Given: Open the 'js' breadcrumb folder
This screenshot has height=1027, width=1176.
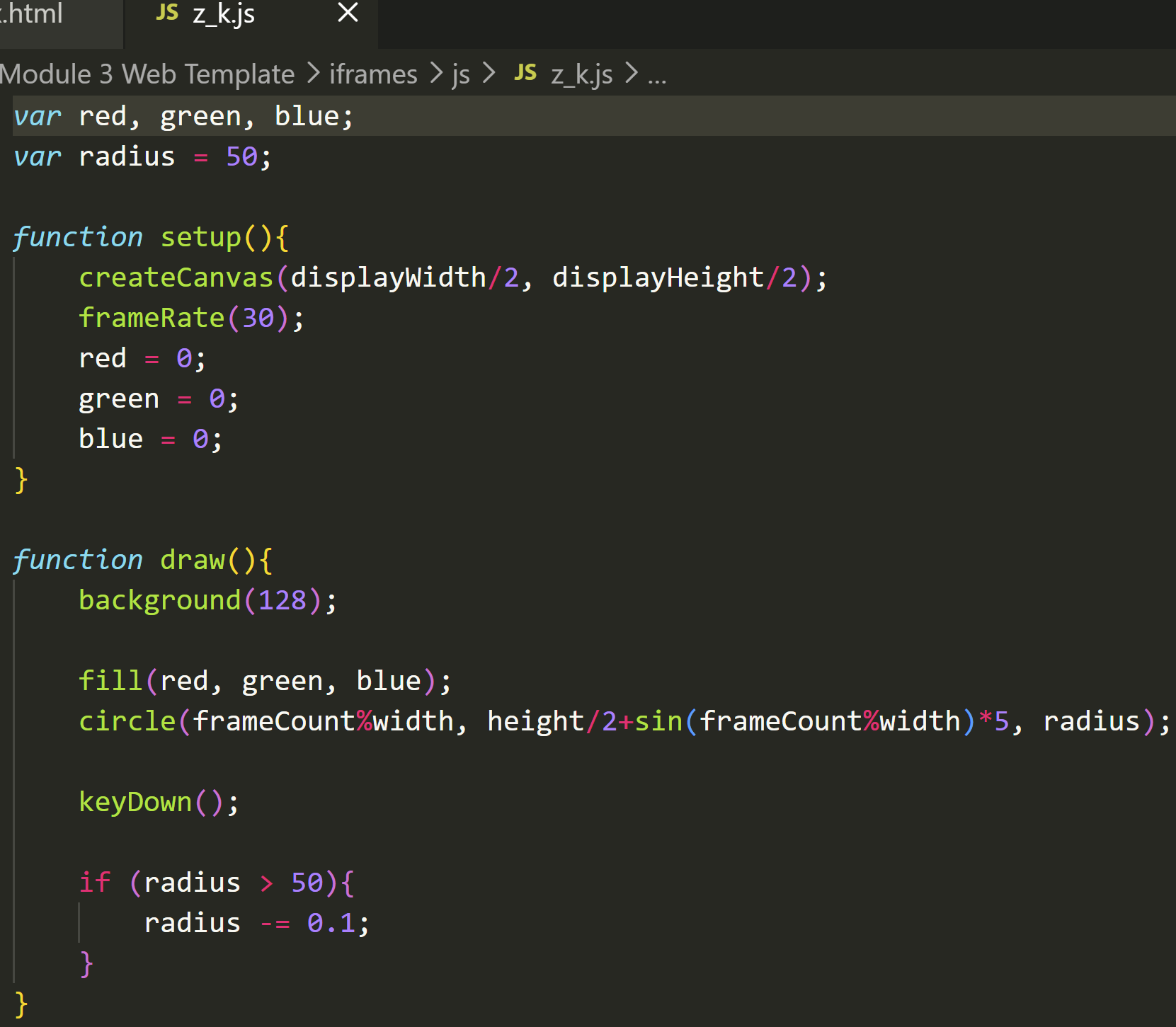Looking at the screenshot, I should point(461,74).
